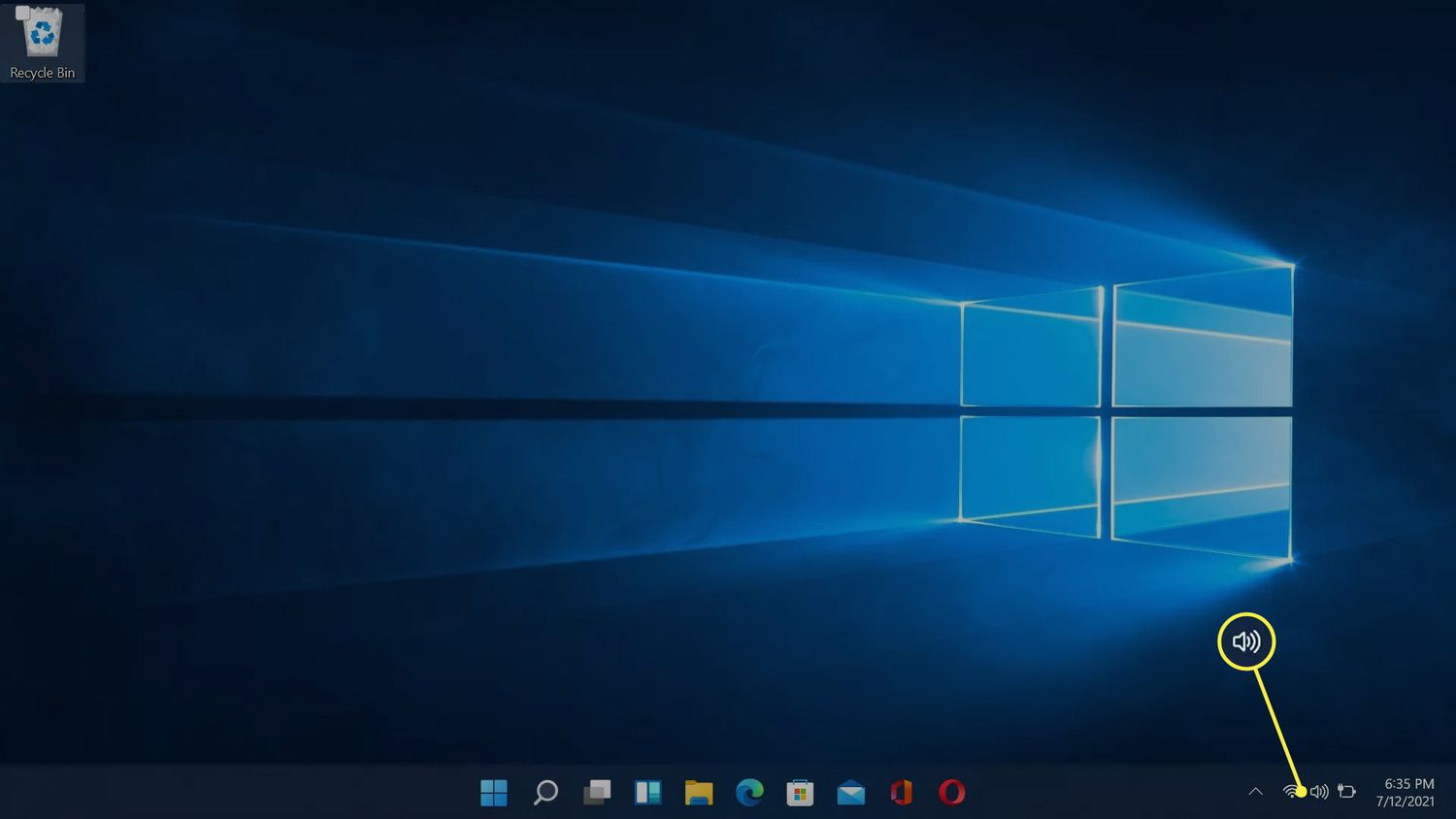Launch Microsoft Store from the taskbar
This screenshot has width=1456, height=819.
[x=800, y=793]
